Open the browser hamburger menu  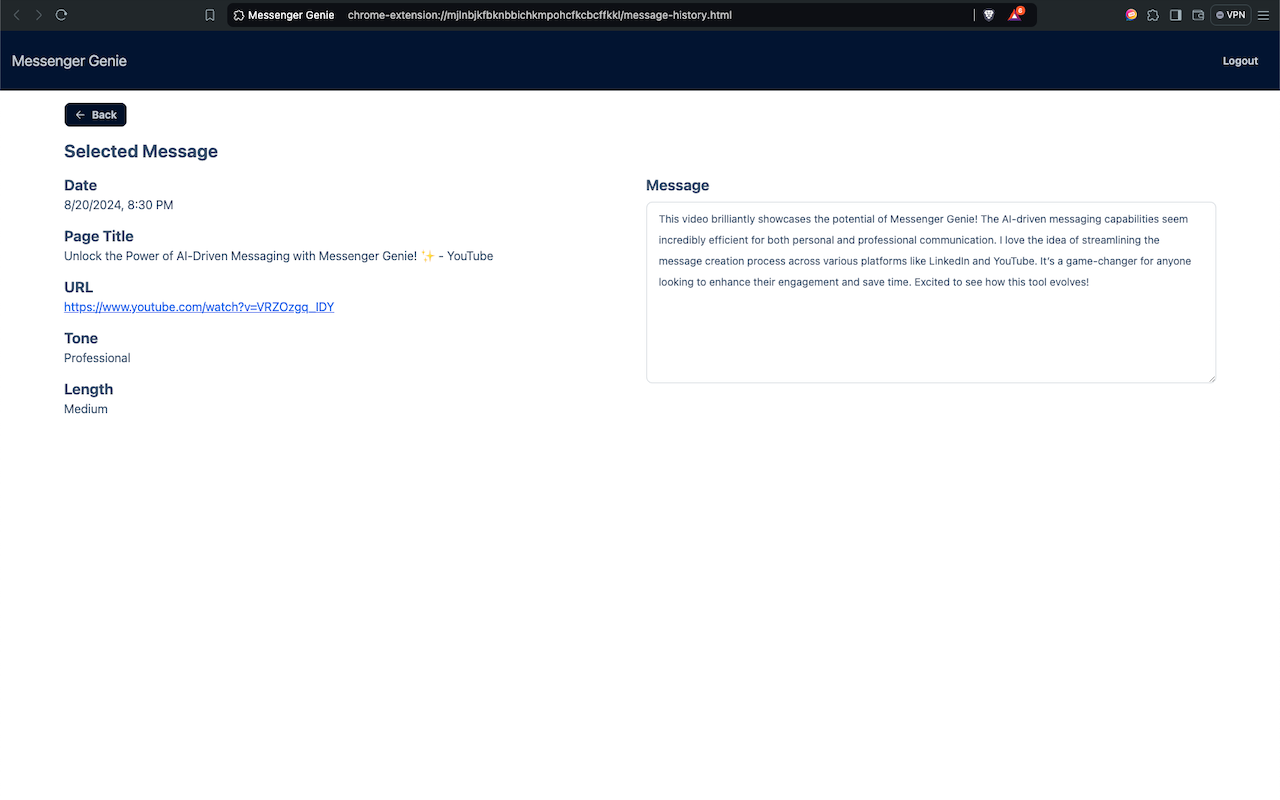click(x=1265, y=15)
